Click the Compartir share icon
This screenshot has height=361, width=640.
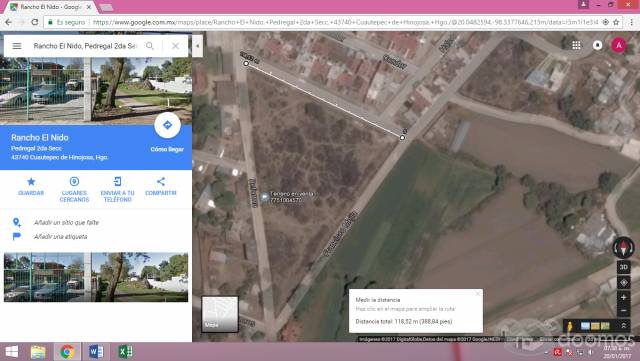click(161, 181)
